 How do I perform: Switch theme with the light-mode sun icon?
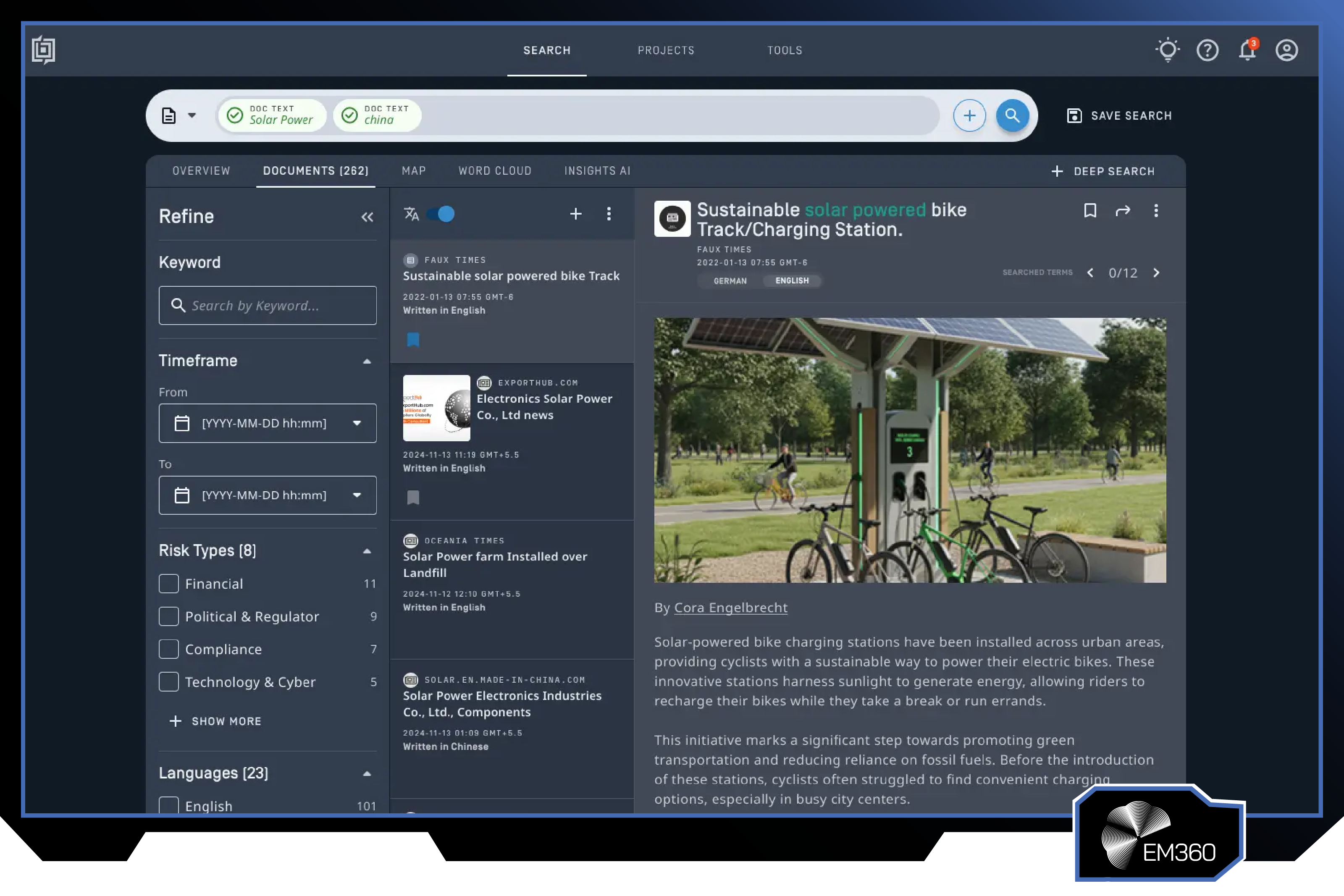[x=1168, y=50]
